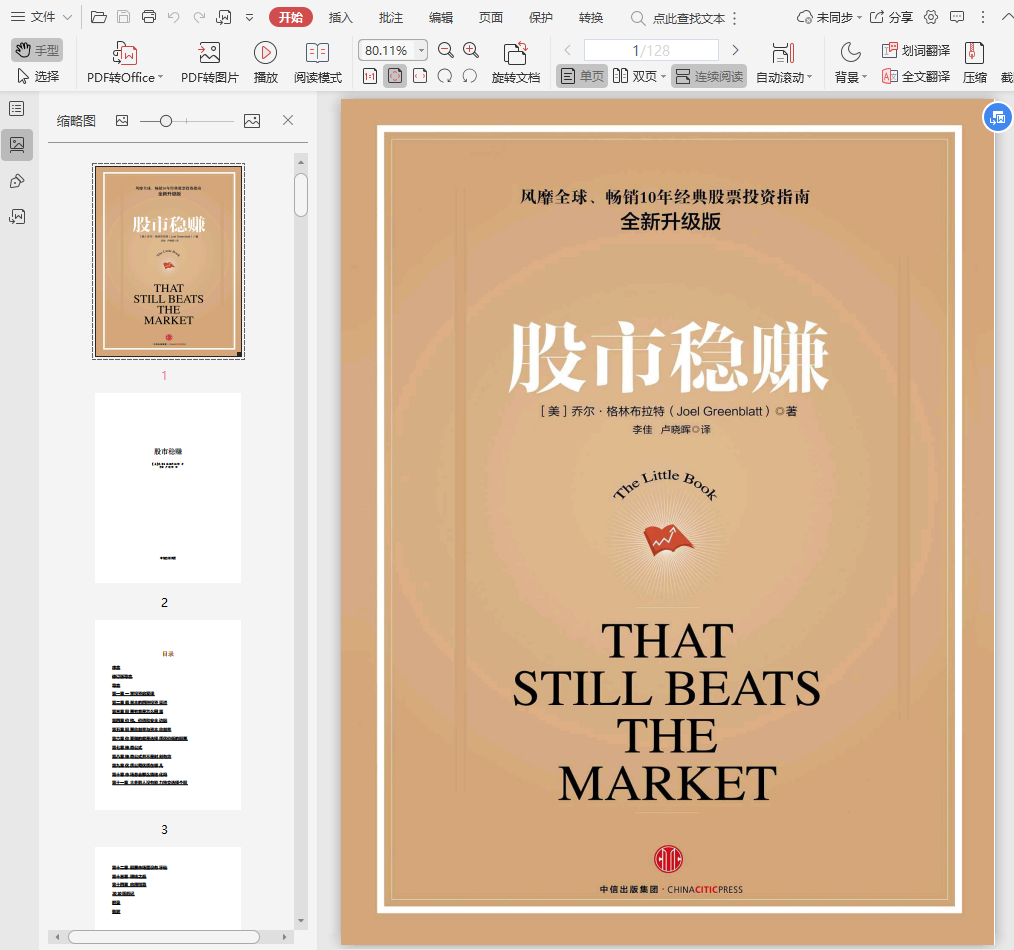1014x950 pixels.
Task: Open the outline bookmarks sidebar icon
Action: click(17, 109)
